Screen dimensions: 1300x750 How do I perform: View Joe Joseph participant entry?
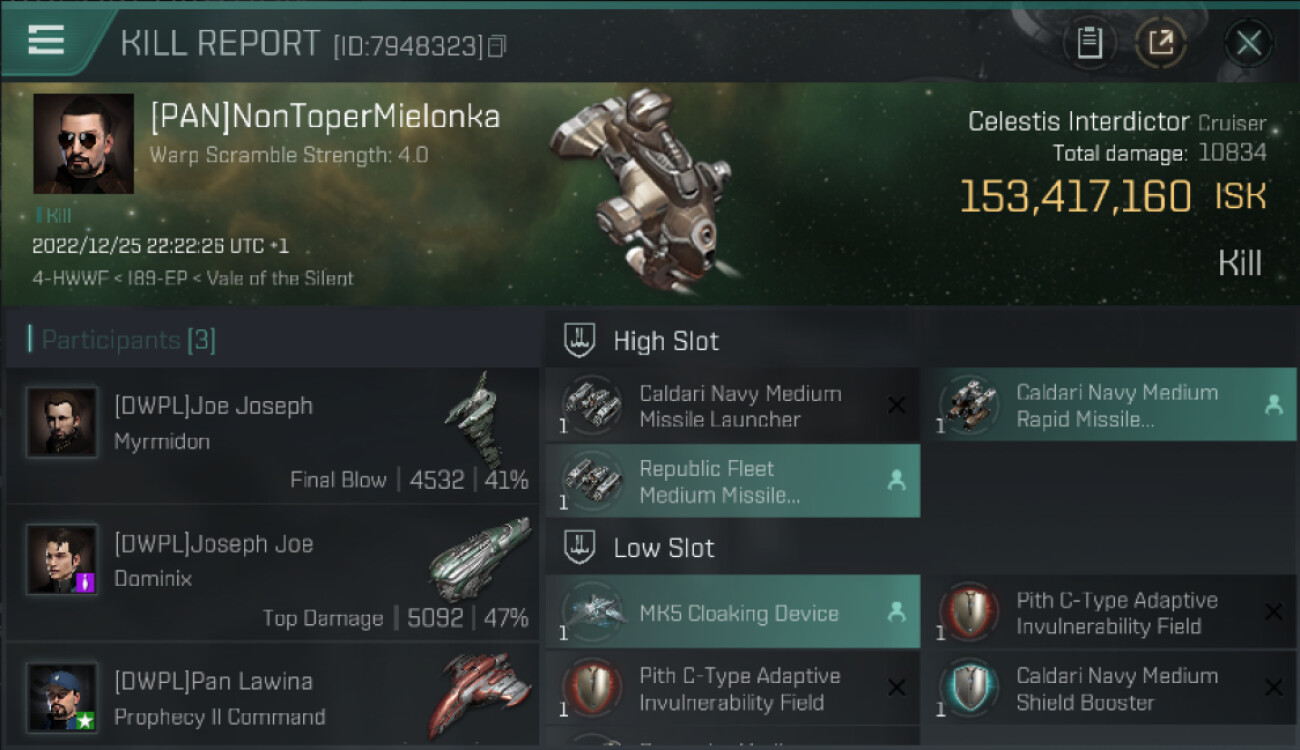pyautogui.click(x=272, y=436)
